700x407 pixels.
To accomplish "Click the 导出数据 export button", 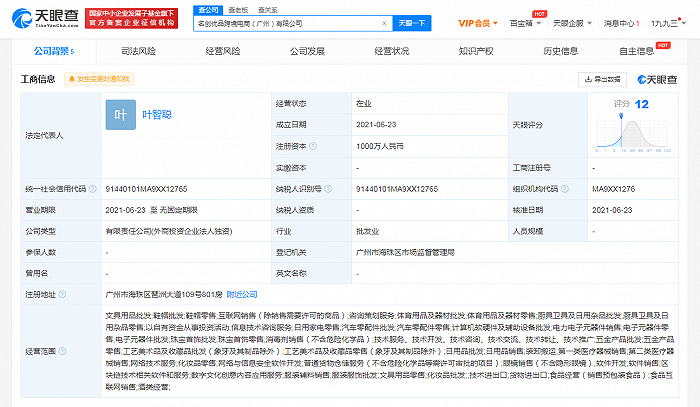I will [x=601, y=79].
